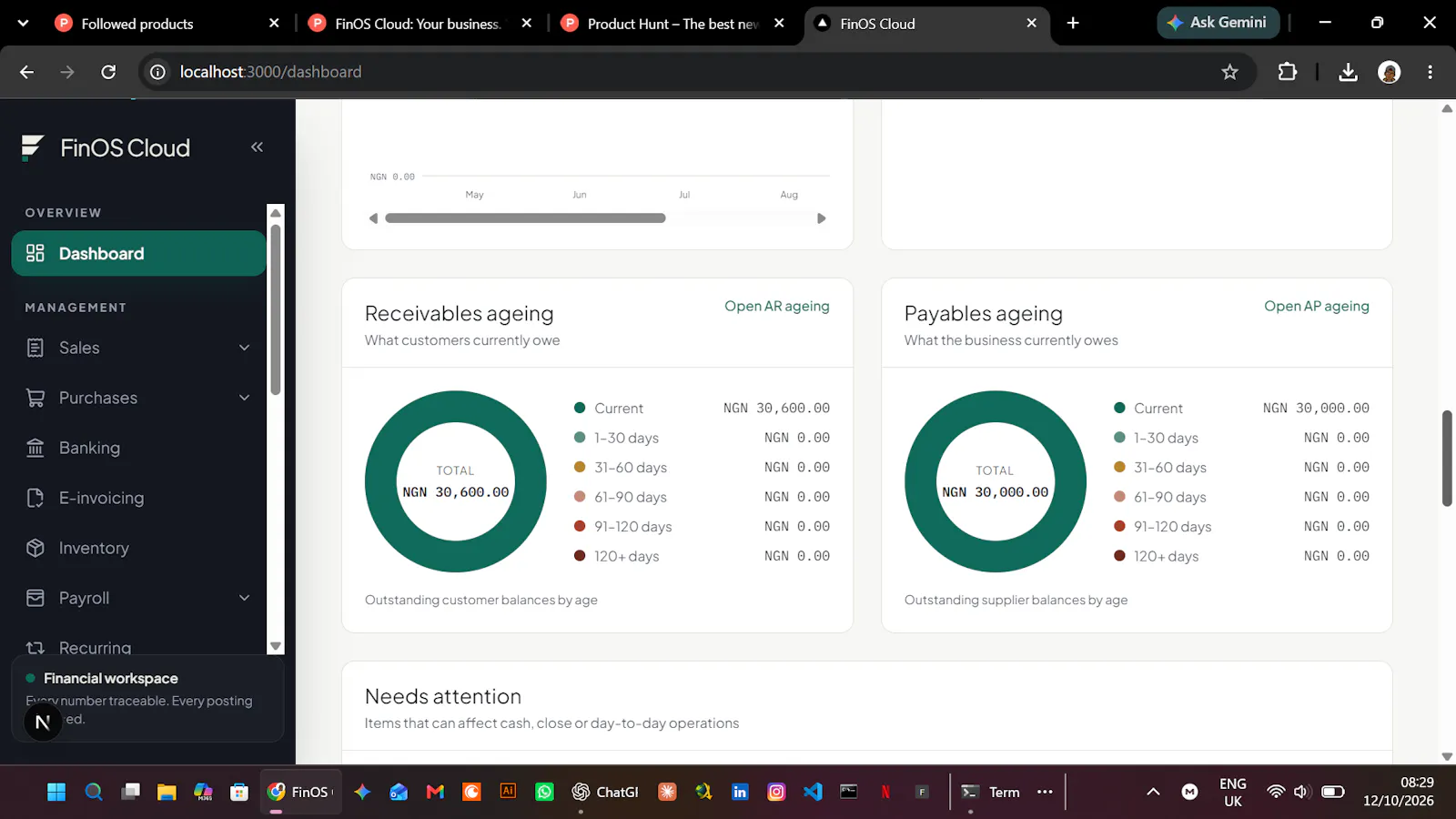Click the chart horizontal scrollbar thumb
Image resolution: width=1456 pixels, height=819 pixels.
click(x=525, y=218)
